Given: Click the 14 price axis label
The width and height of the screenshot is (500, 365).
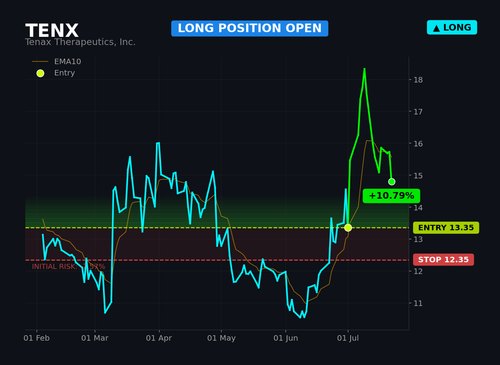Looking at the screenshot, I should pyautogui.click(x=418, y=208).
